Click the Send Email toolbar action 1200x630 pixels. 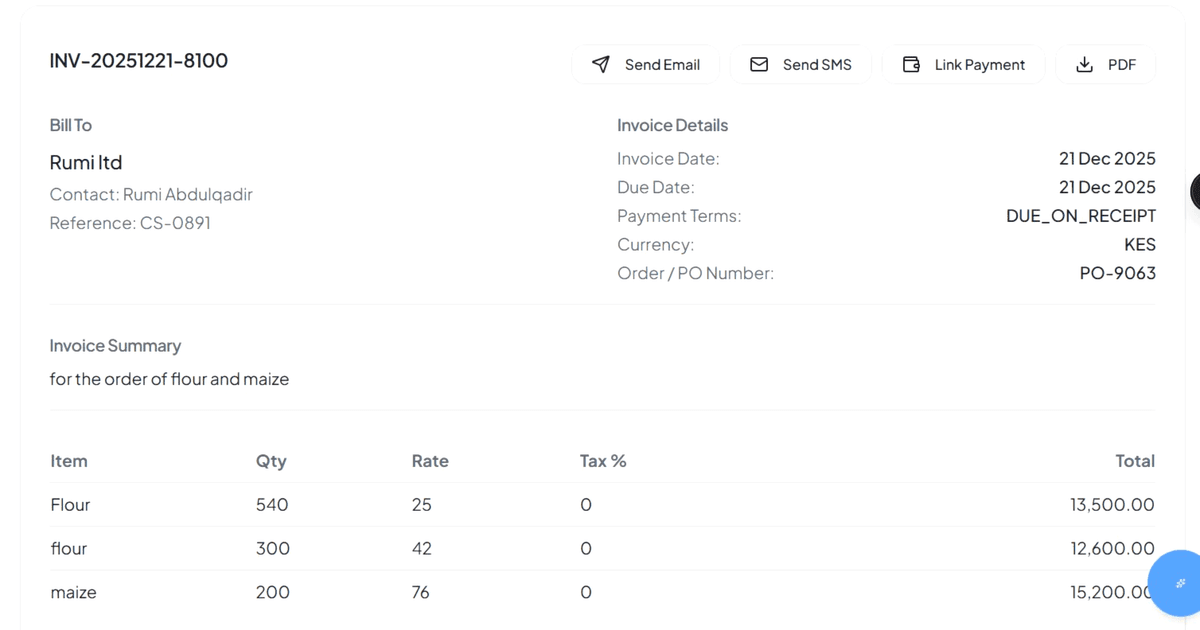point(645,64)
